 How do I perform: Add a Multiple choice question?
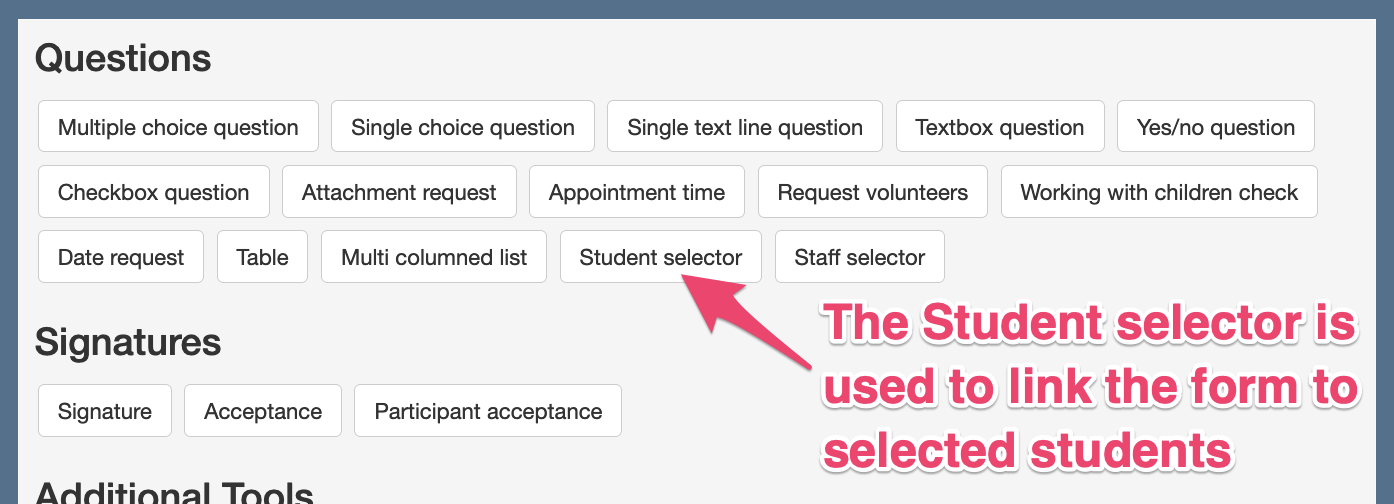(178, 127)
